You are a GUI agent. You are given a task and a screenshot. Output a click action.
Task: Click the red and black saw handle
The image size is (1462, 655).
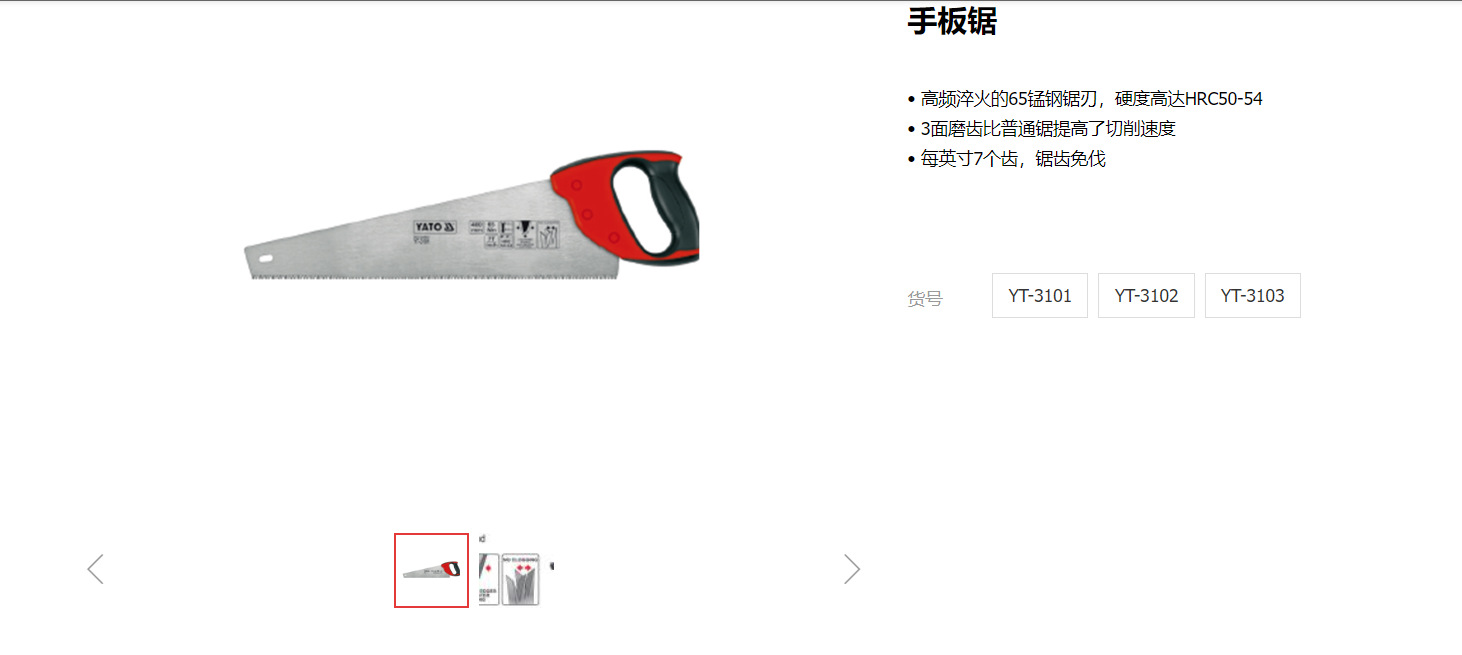pyautogui.click(x=625, y=208)
